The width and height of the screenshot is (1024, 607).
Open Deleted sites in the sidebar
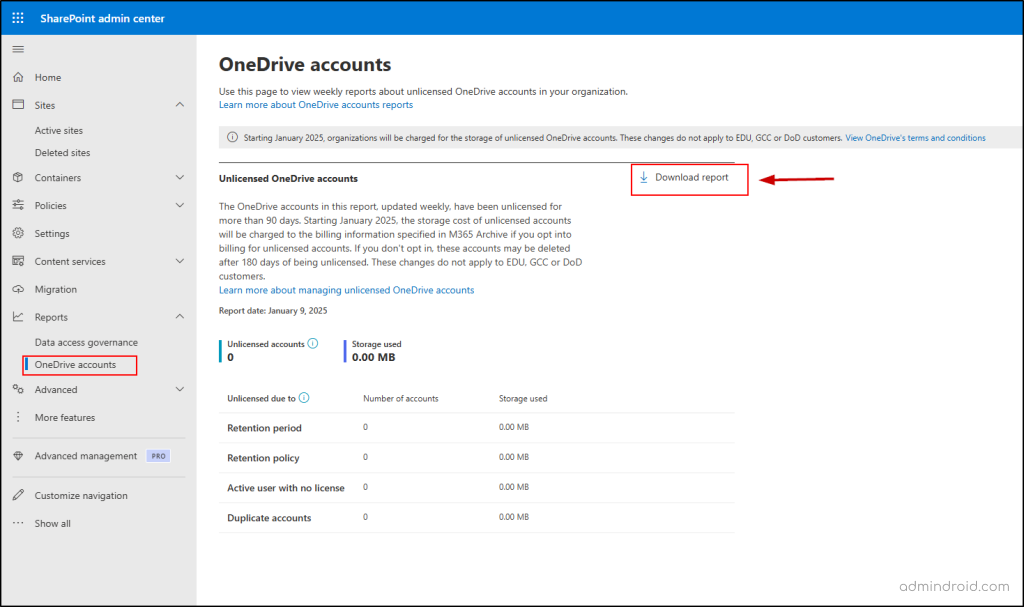(x=63, y=153)
